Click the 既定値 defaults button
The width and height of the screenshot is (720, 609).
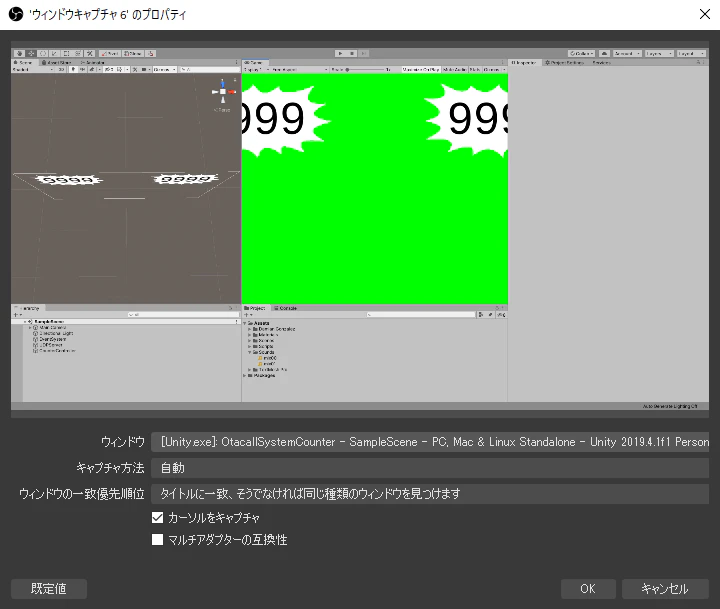click(x=49, y=588)
